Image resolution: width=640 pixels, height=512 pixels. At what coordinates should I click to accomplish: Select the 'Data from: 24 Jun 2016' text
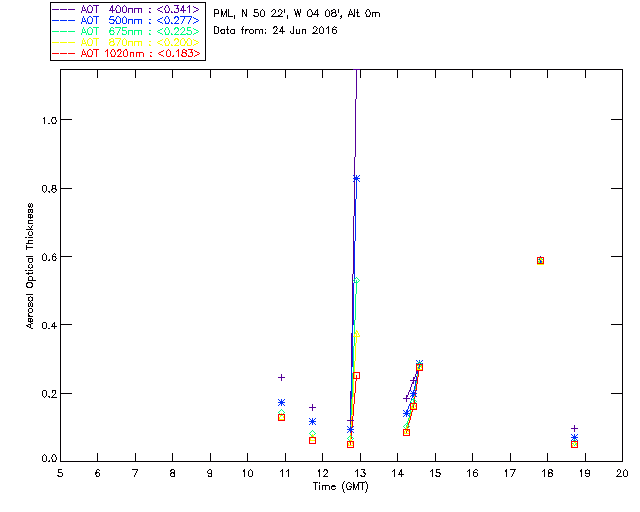(275, 31)
